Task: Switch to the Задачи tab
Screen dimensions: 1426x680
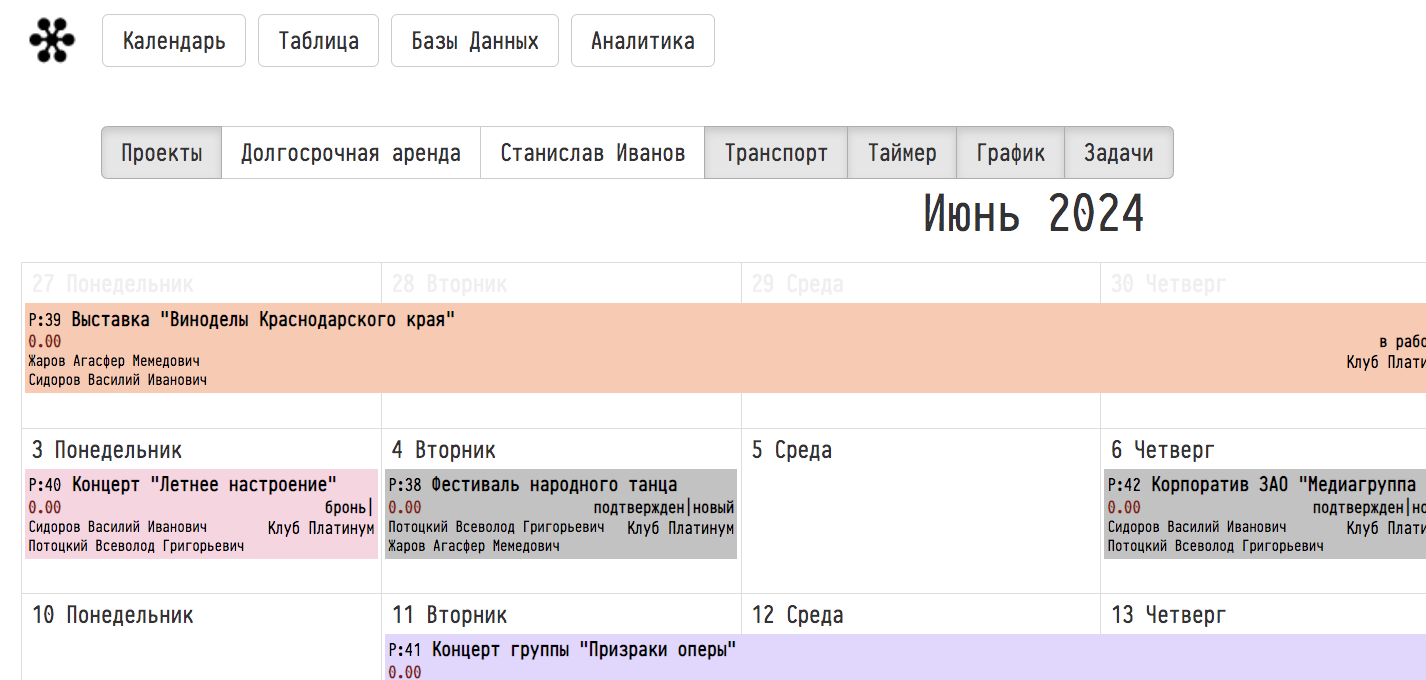Action: point(1118,153)
